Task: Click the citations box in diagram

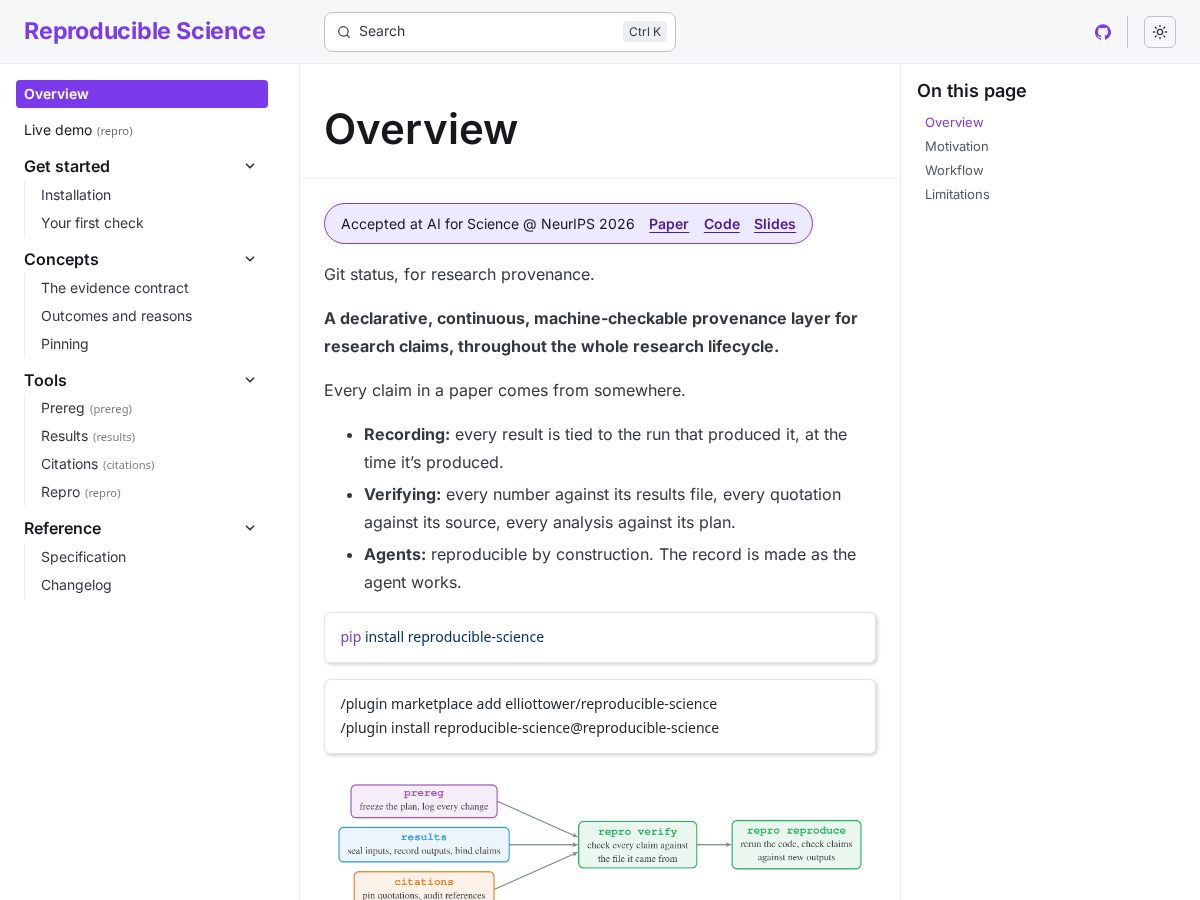Action: (x=424, y=886)
